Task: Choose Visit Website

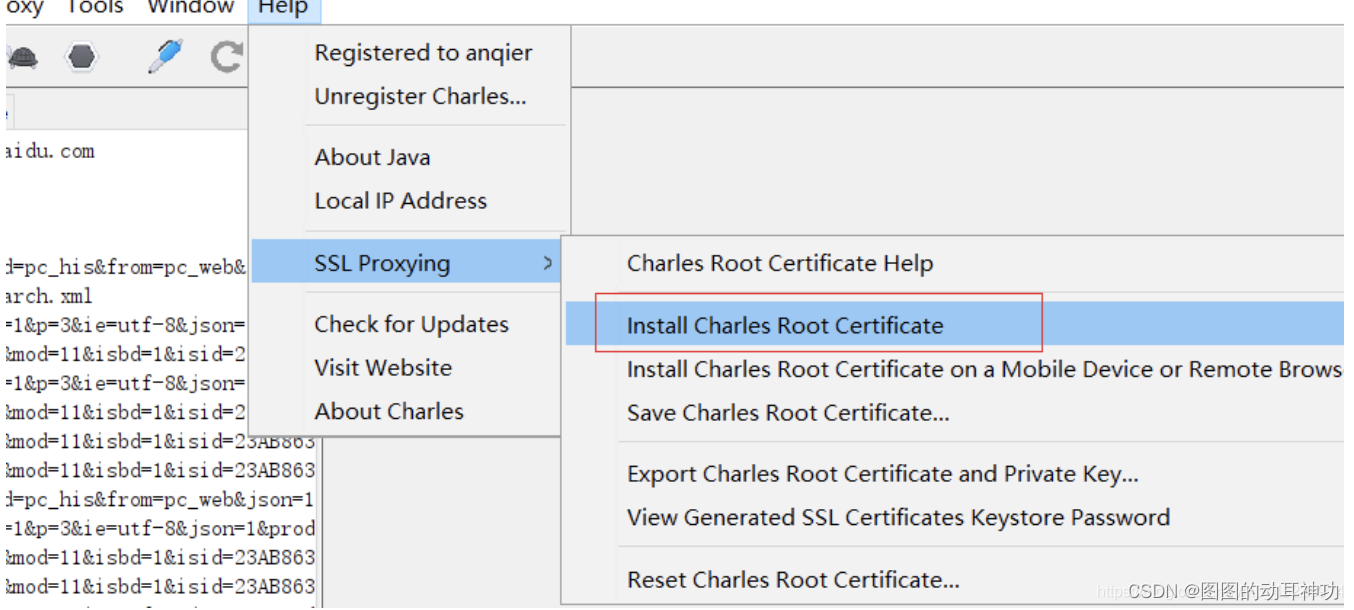Action: 383,368
